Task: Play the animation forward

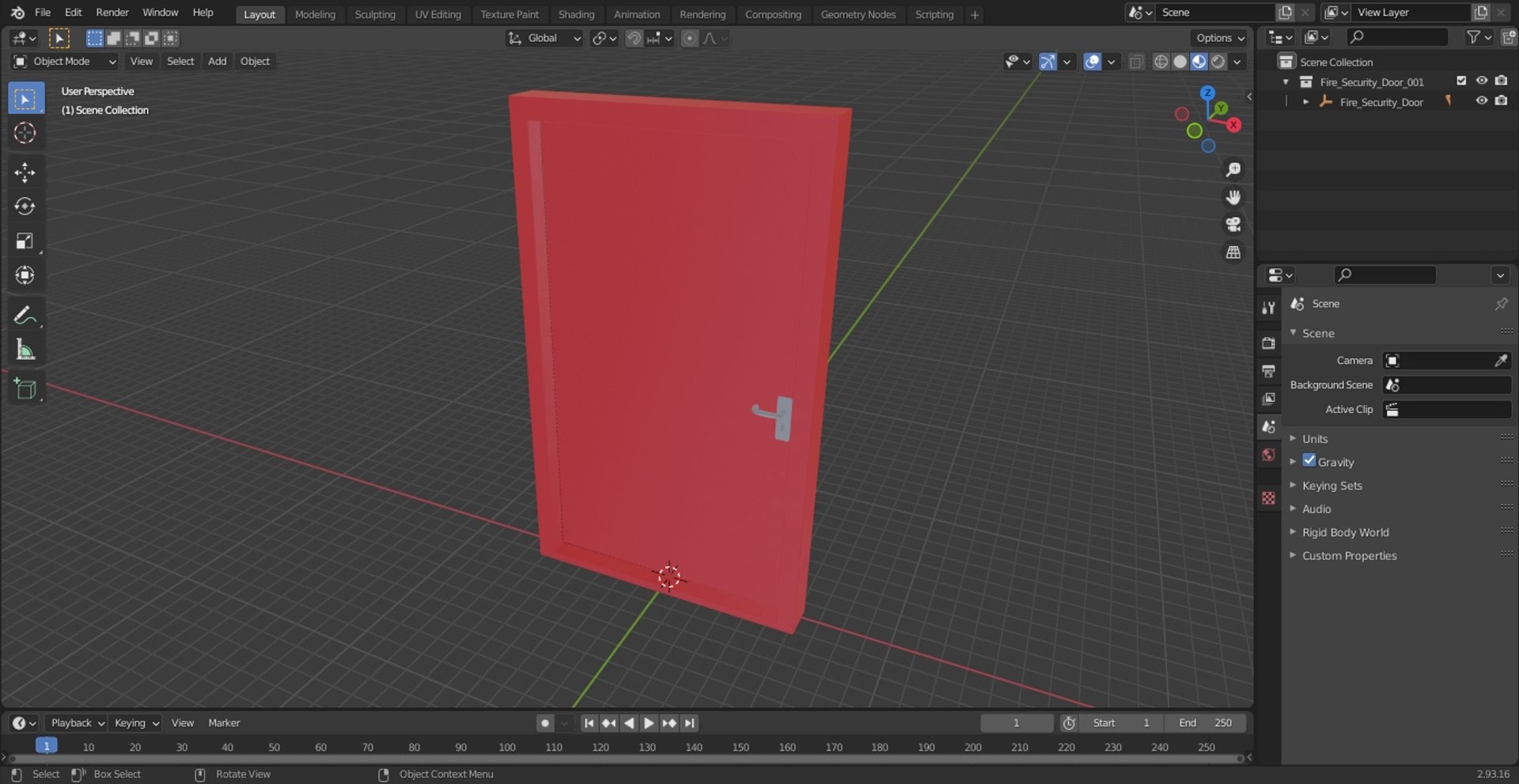Action: click(x=649, y=723)
